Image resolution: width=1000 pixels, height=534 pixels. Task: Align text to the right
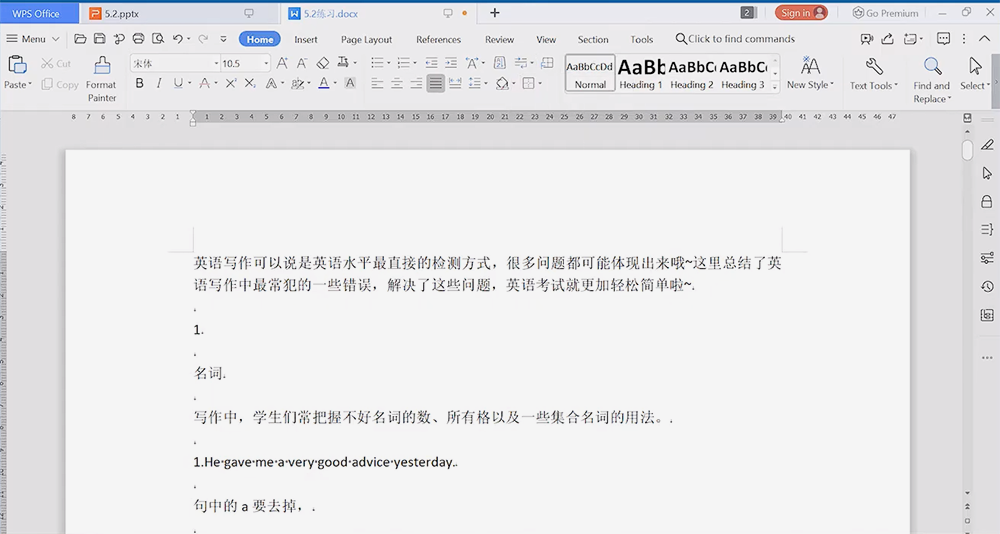(416, 83)
